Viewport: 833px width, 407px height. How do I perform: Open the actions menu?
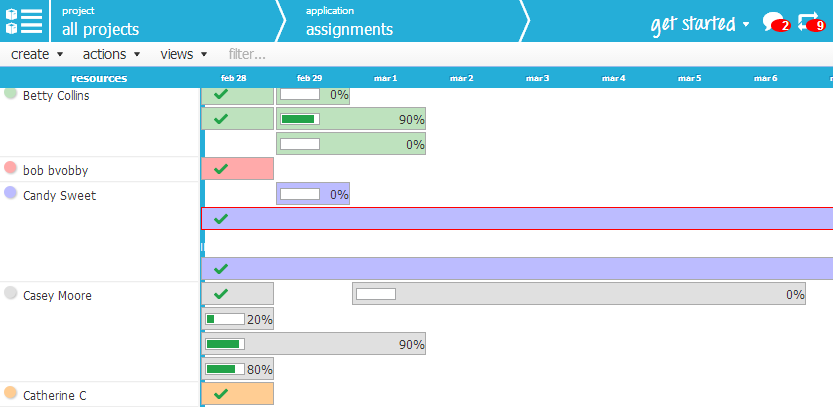coord(112,54)
